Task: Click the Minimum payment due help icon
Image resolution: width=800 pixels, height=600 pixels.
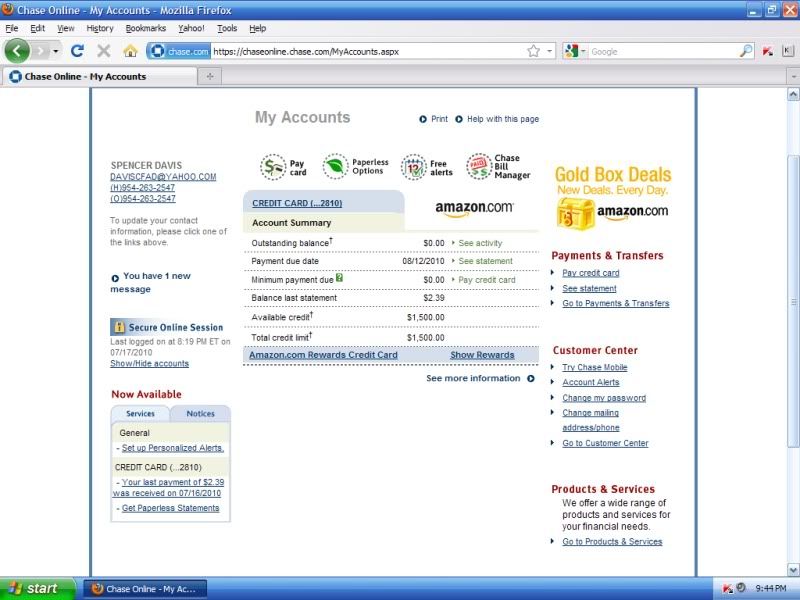Action: coord(339,278)
